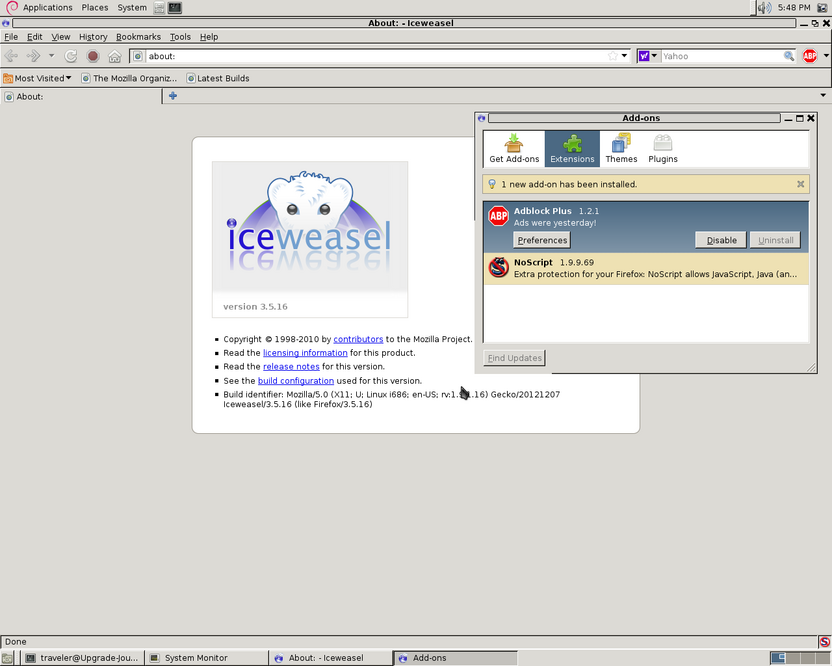832x666 pixels.
Task: Open the Bookmarks menu
Action: click(138, 37)
